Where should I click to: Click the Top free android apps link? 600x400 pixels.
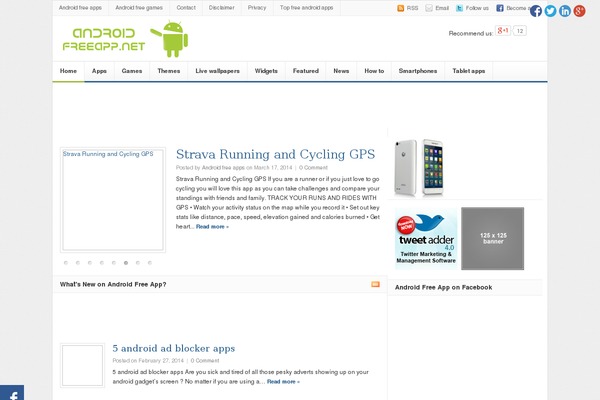click(x=307, y=8)
